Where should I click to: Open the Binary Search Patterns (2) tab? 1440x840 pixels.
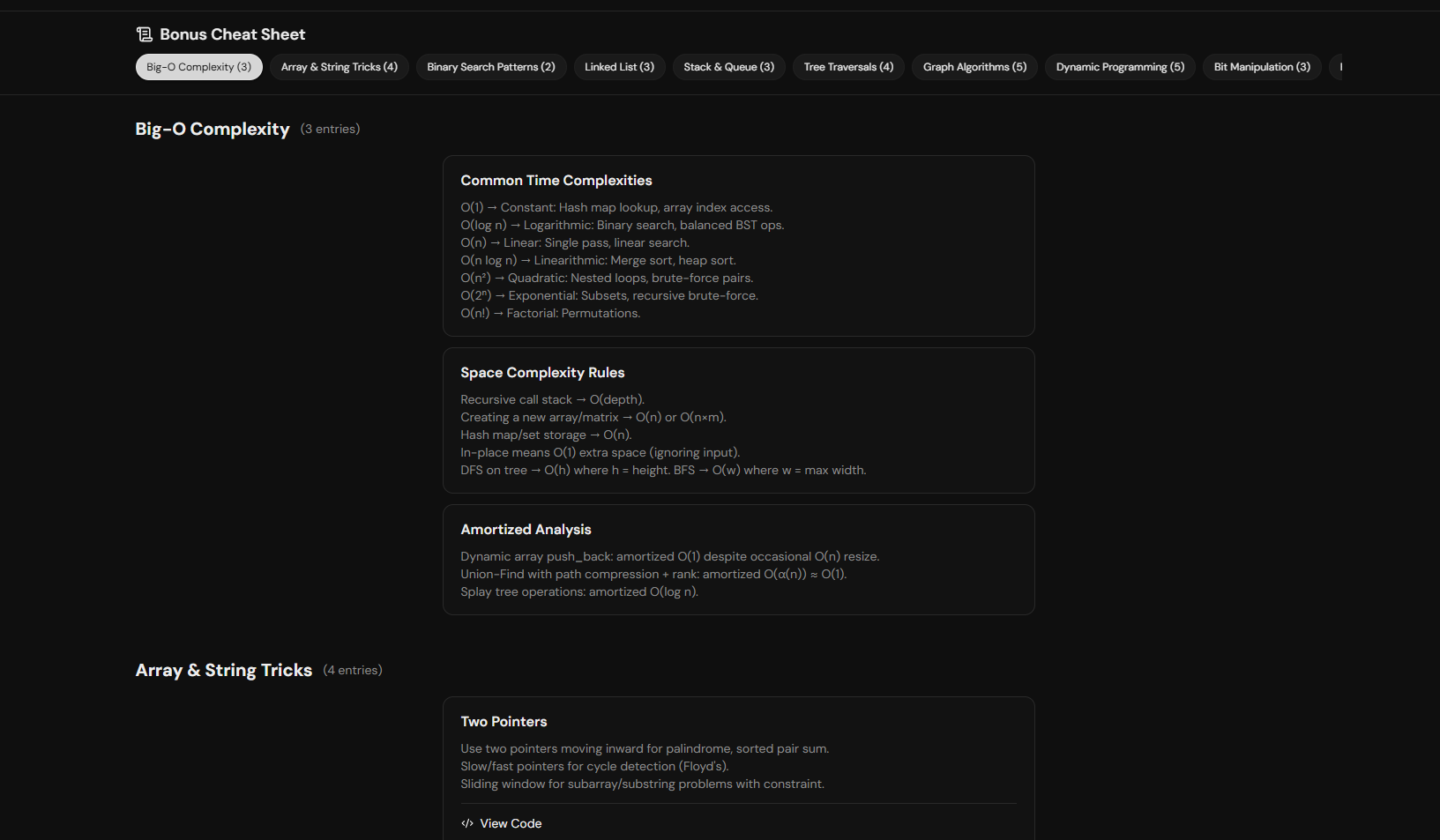click(x=491, y=67)
